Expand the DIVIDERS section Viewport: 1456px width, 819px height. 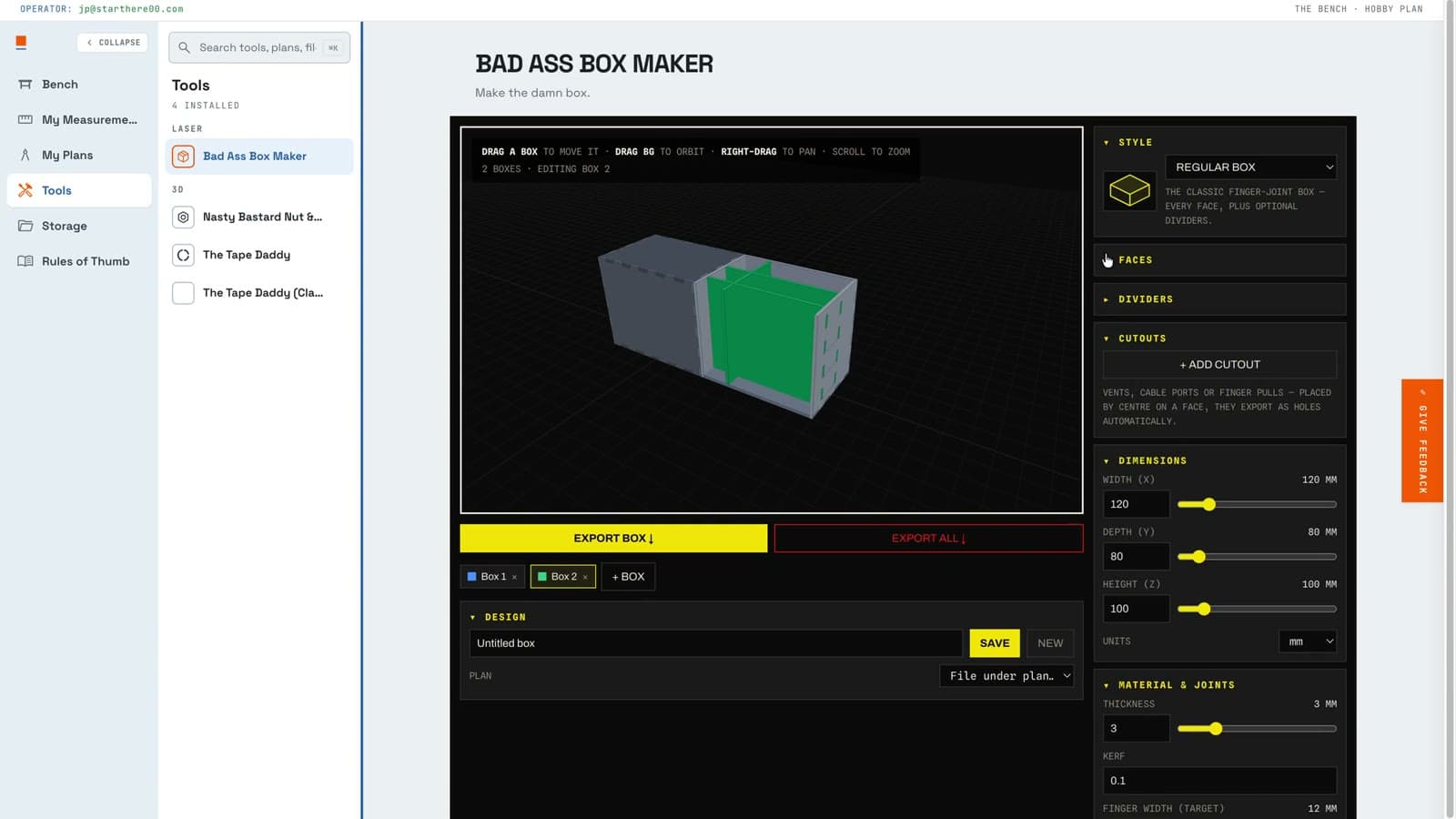coord(1219,299)
